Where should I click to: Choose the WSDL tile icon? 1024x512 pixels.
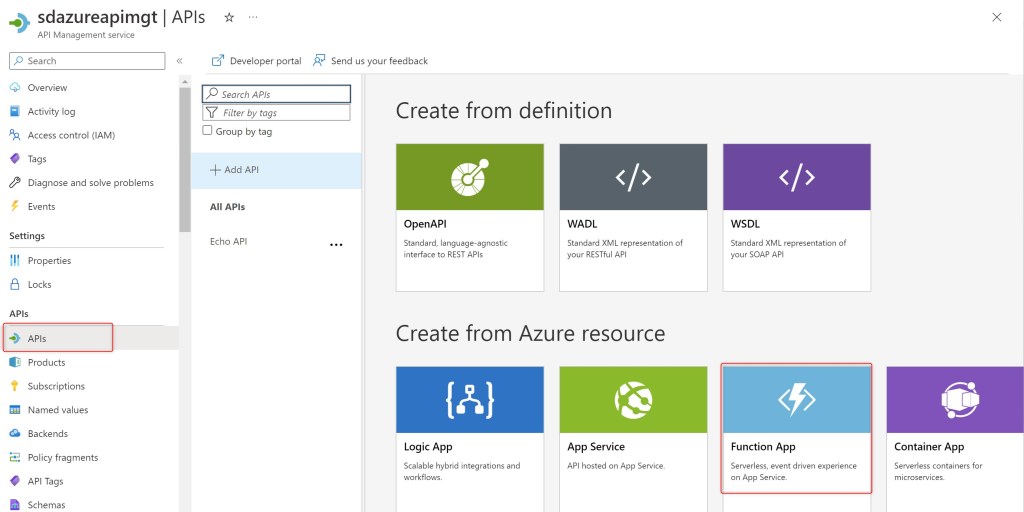(x=796, y=177)
